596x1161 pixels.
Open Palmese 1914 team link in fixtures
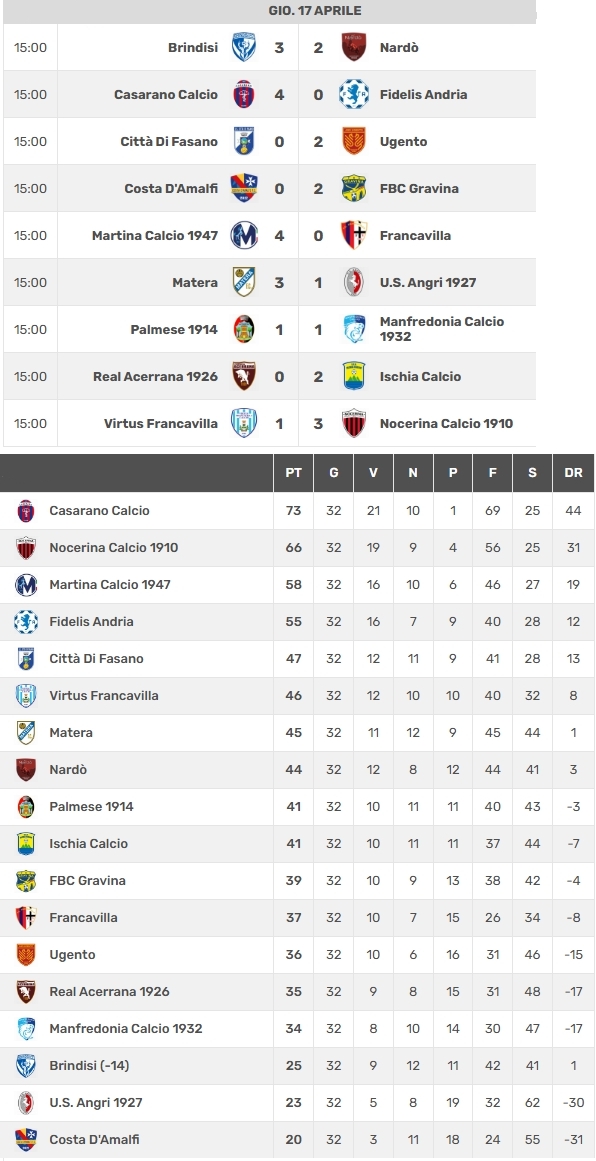[174, 329]
